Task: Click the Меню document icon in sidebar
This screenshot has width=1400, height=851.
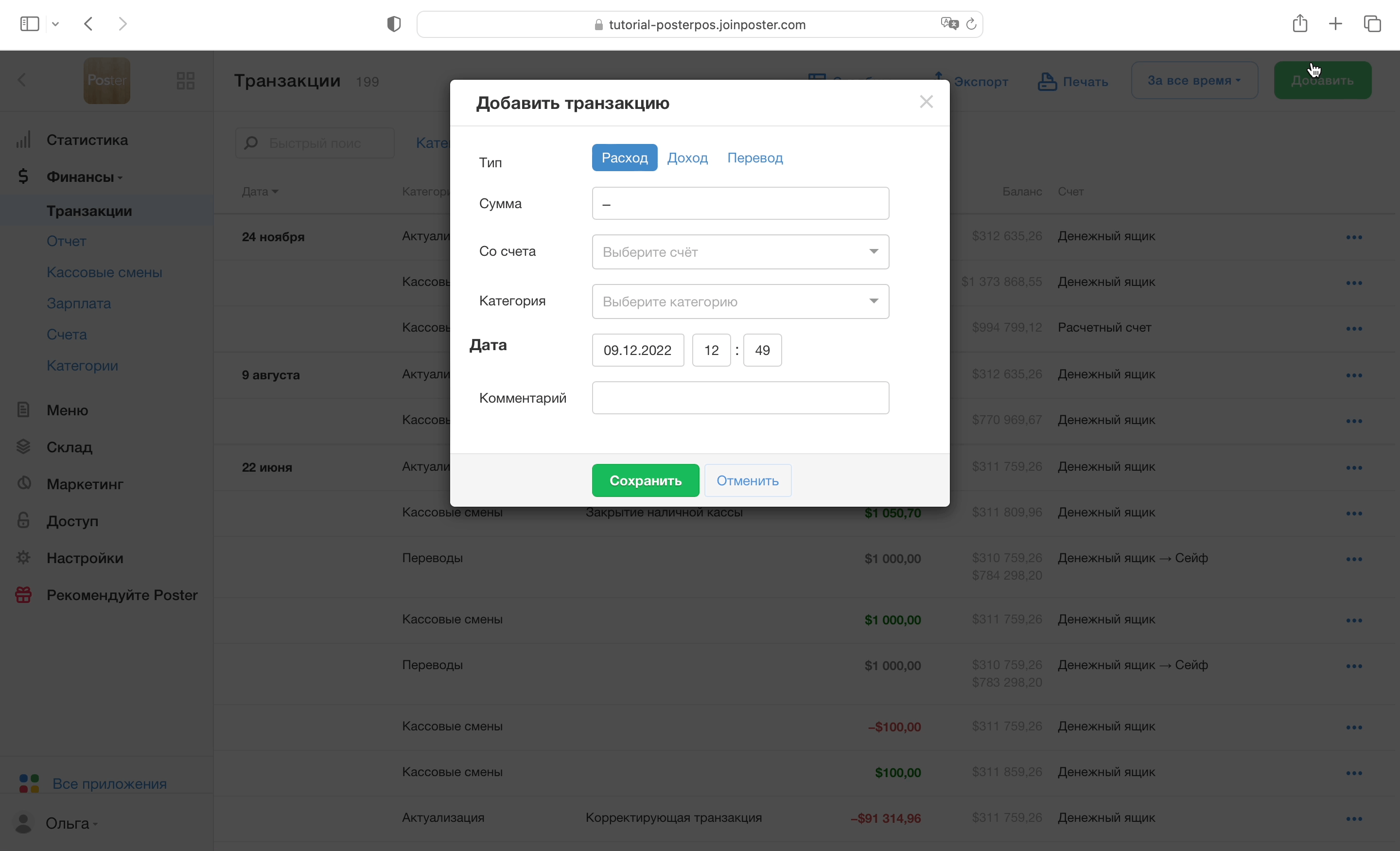Action: pyautogui.click(x=23, y=409)
